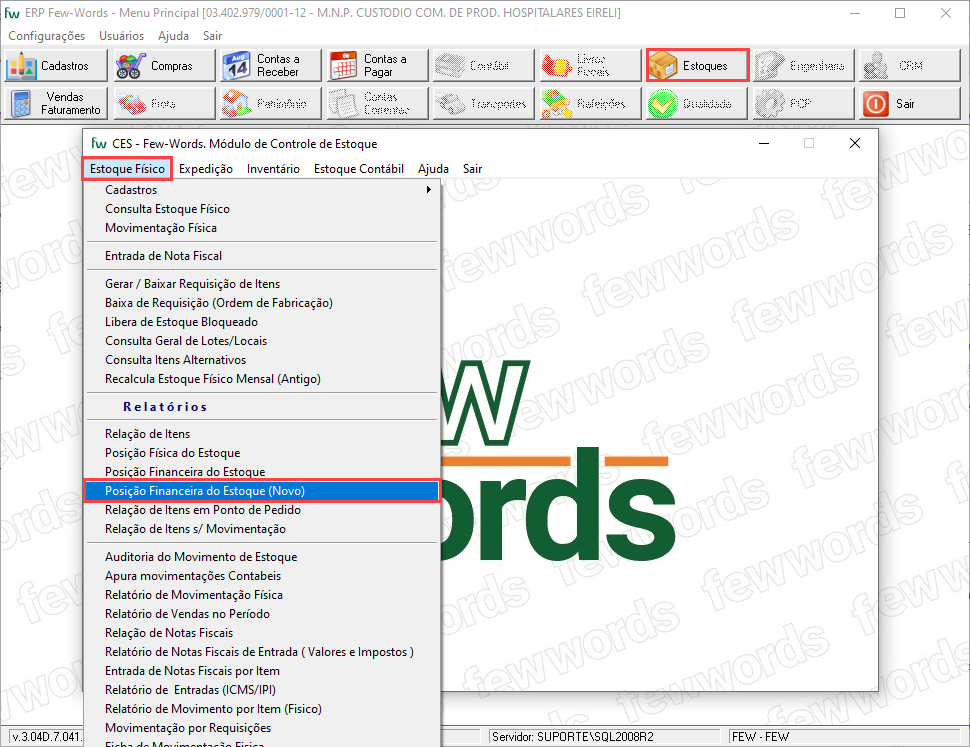Select Recalcula Estoque Físico Mensal (Antigo)
The width and height of the screenshot is (970, 747).
click(262, 379)
